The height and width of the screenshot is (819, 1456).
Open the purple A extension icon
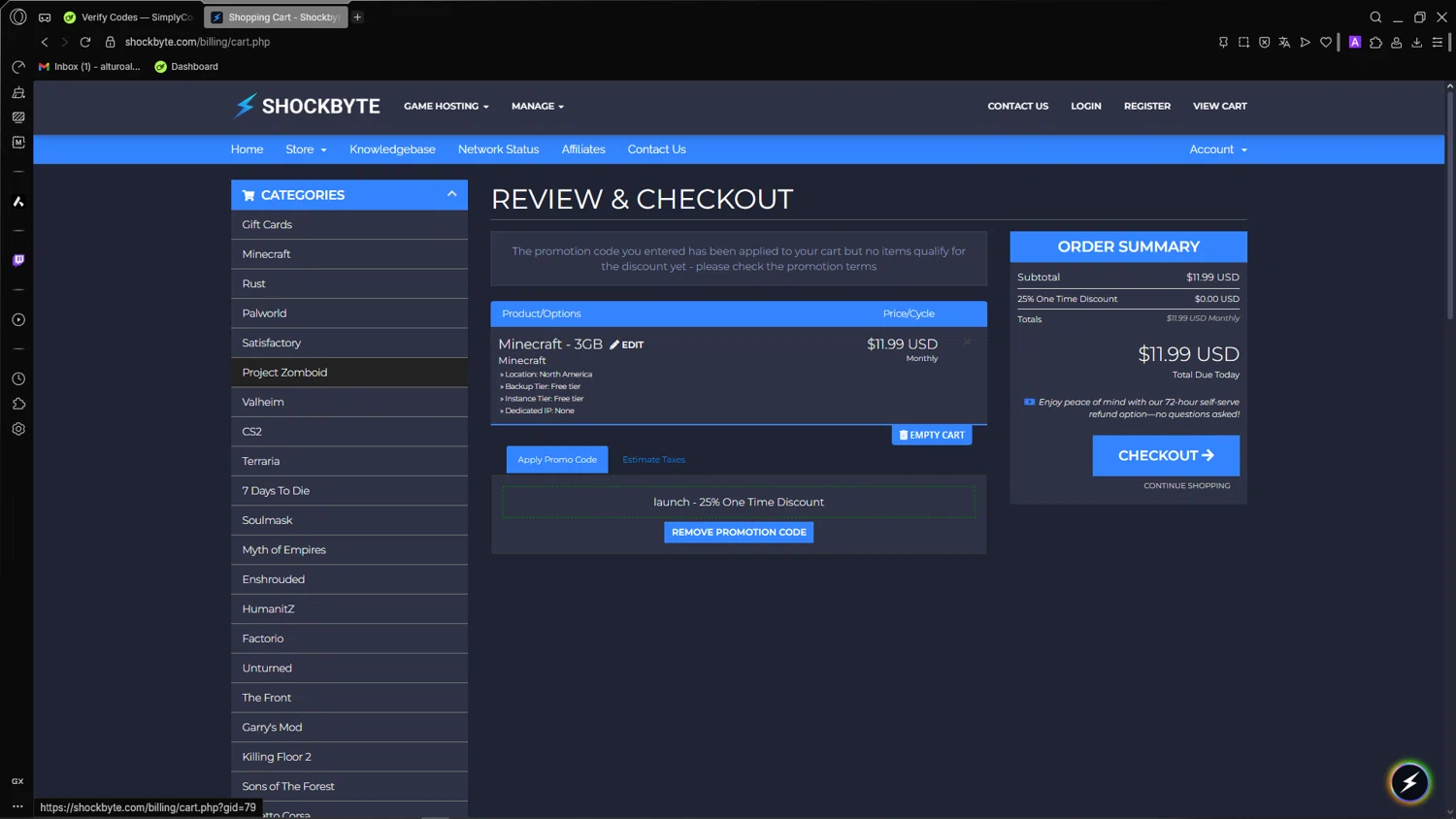[1355, 42]
